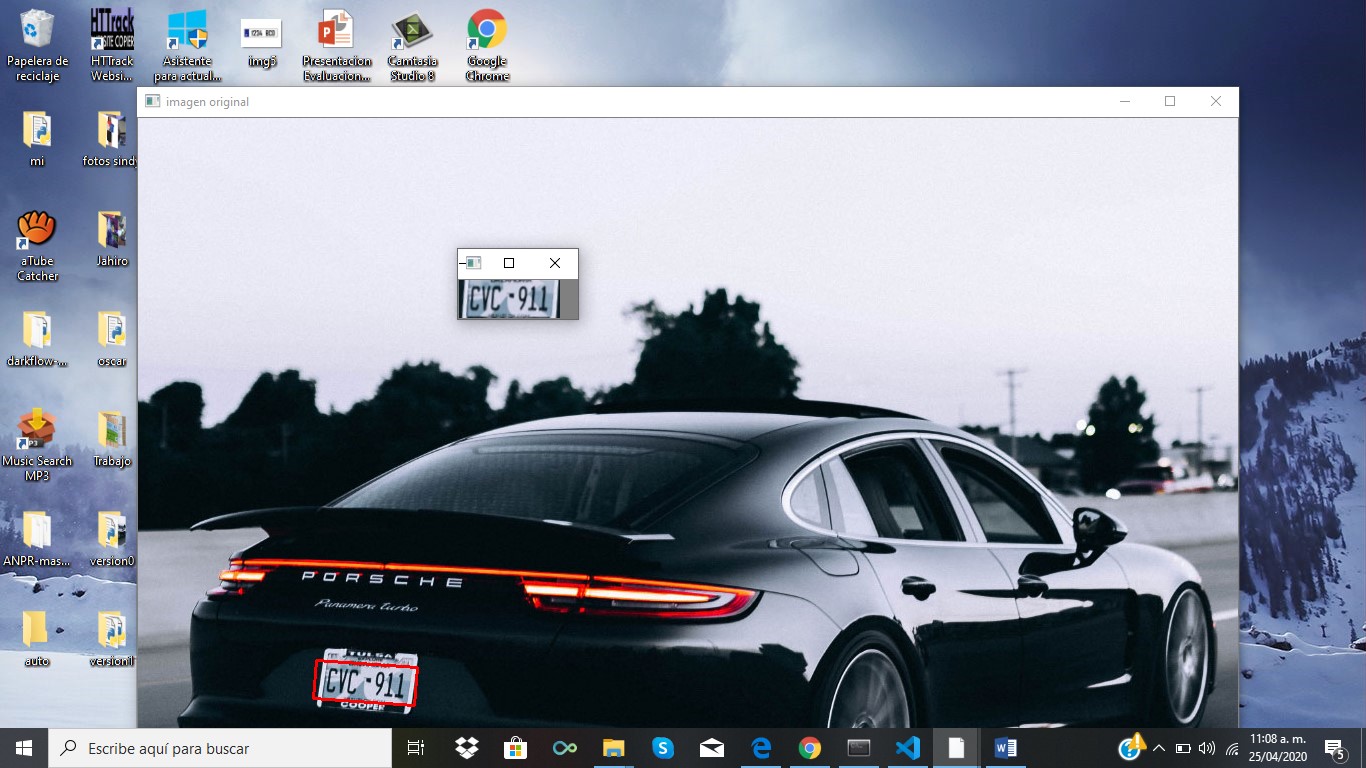Maximize the 'imagen original' window
The height and width of the screenshot is (768, 1366).
[x=1170, y=101]
